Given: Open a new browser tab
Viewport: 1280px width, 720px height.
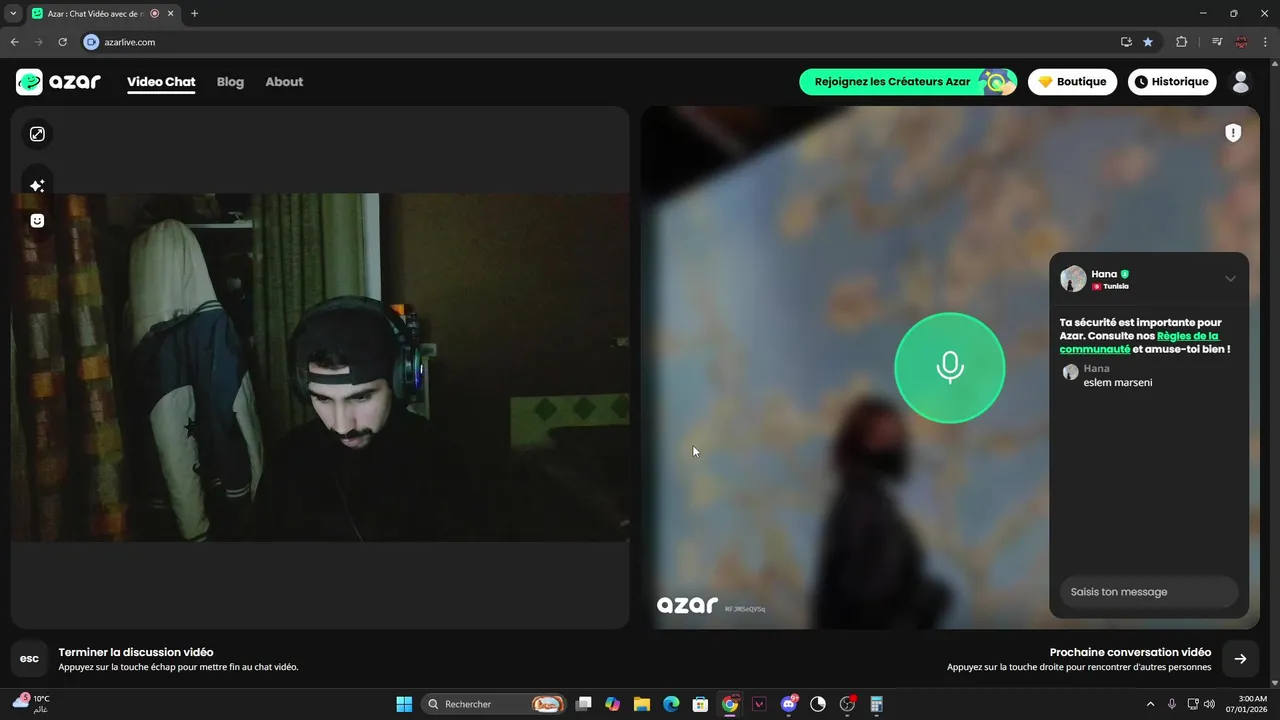Looking at the screenshot, I should click(194, 14).
